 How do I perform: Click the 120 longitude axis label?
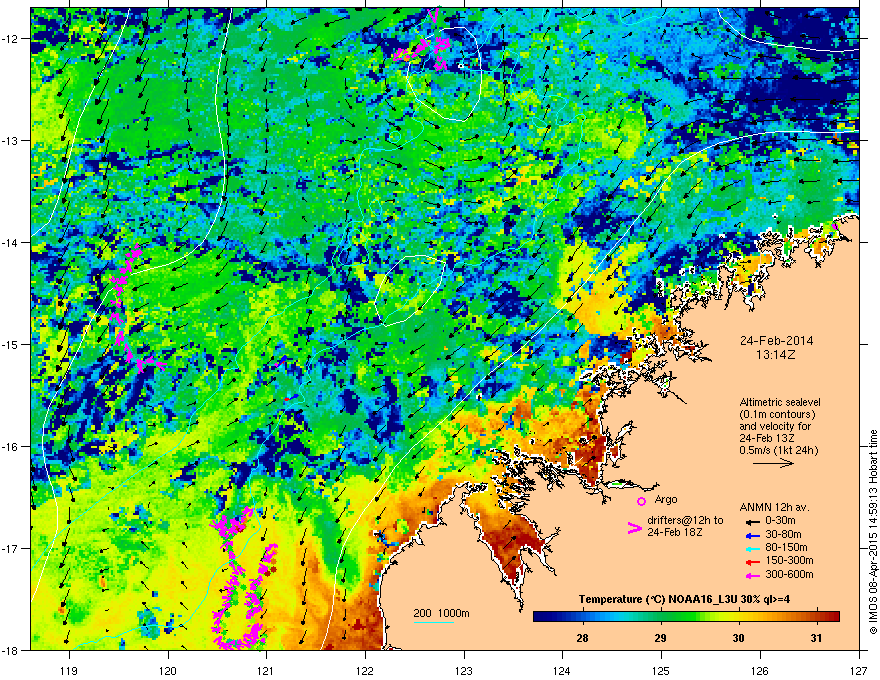tap(168, 670)
